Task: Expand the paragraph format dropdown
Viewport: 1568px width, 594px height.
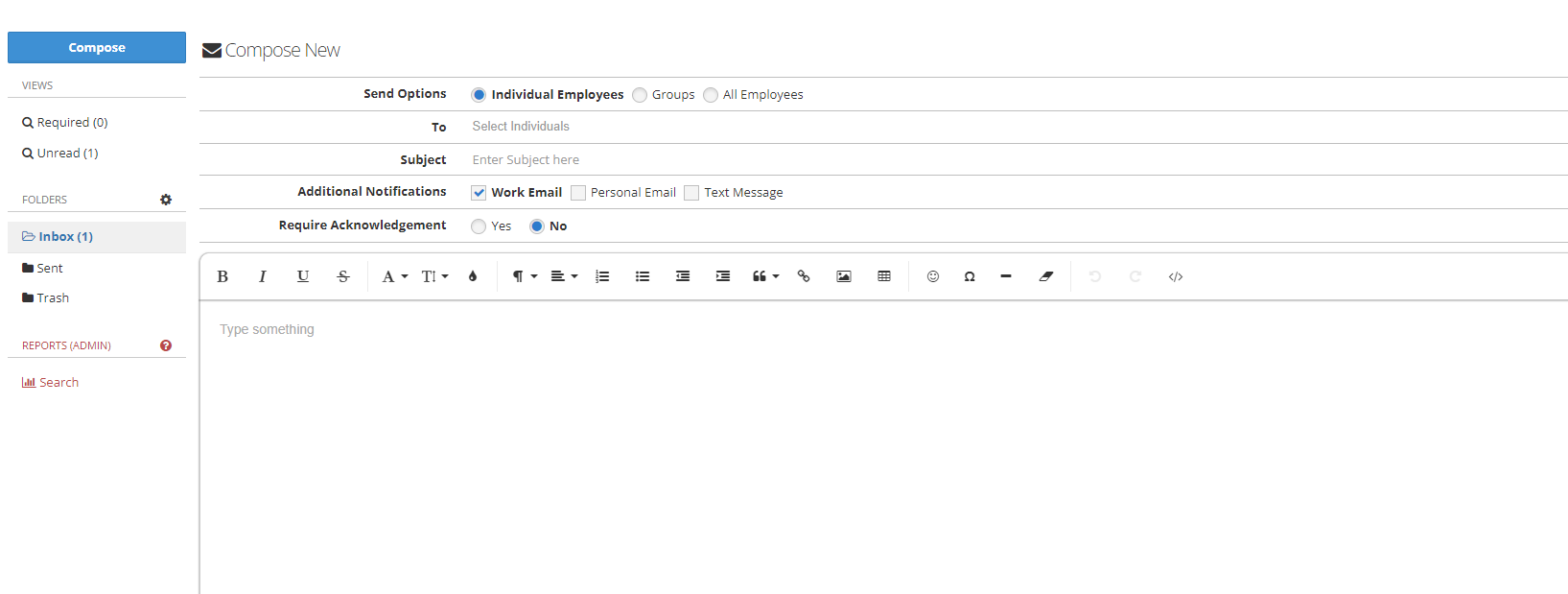Action: click(524, 276)
